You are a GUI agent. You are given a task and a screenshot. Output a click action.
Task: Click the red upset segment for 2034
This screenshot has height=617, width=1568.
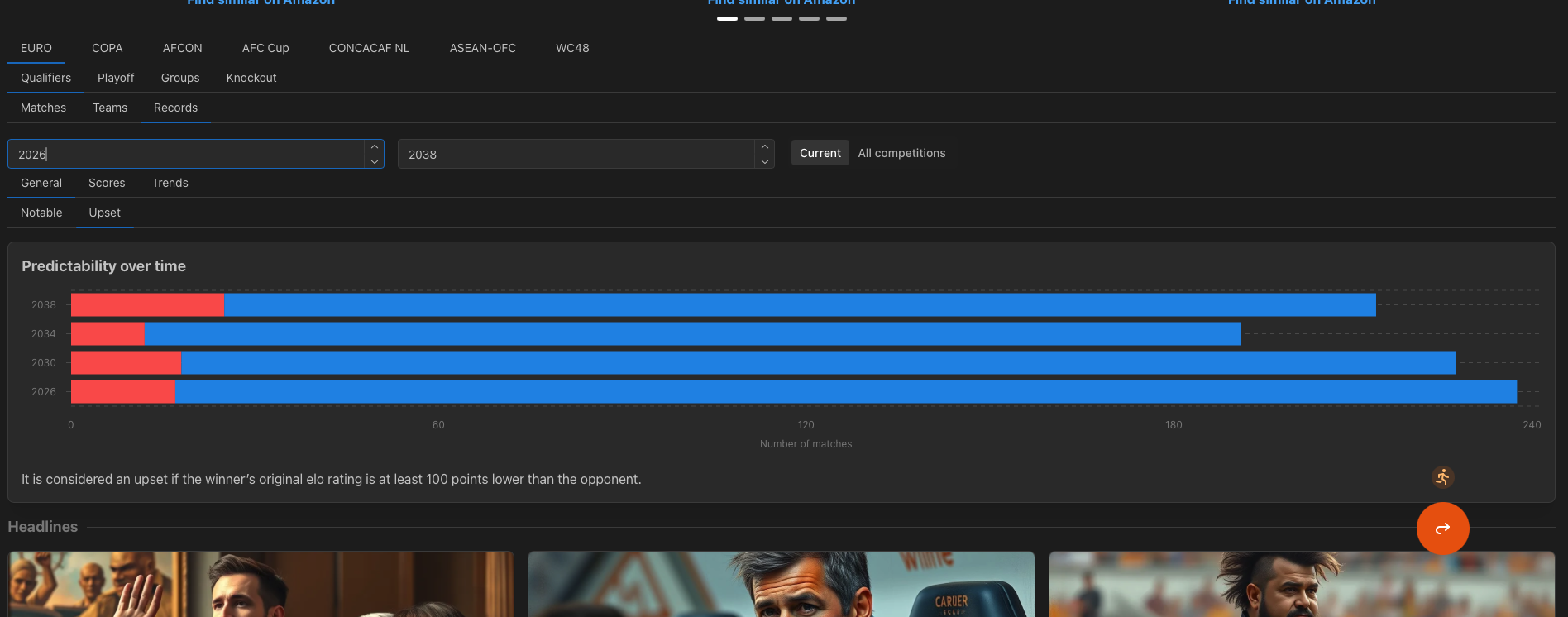pos(108,333)
